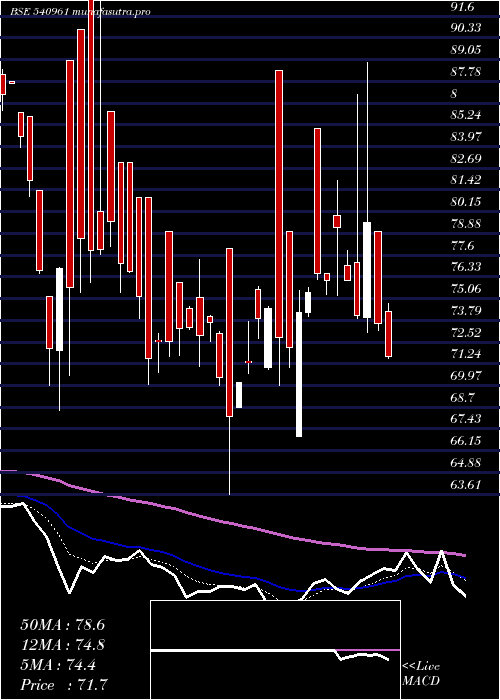500x700 pixels.
Task: Click the 72.52 price axis label
Action: click(x=466, y=333)
